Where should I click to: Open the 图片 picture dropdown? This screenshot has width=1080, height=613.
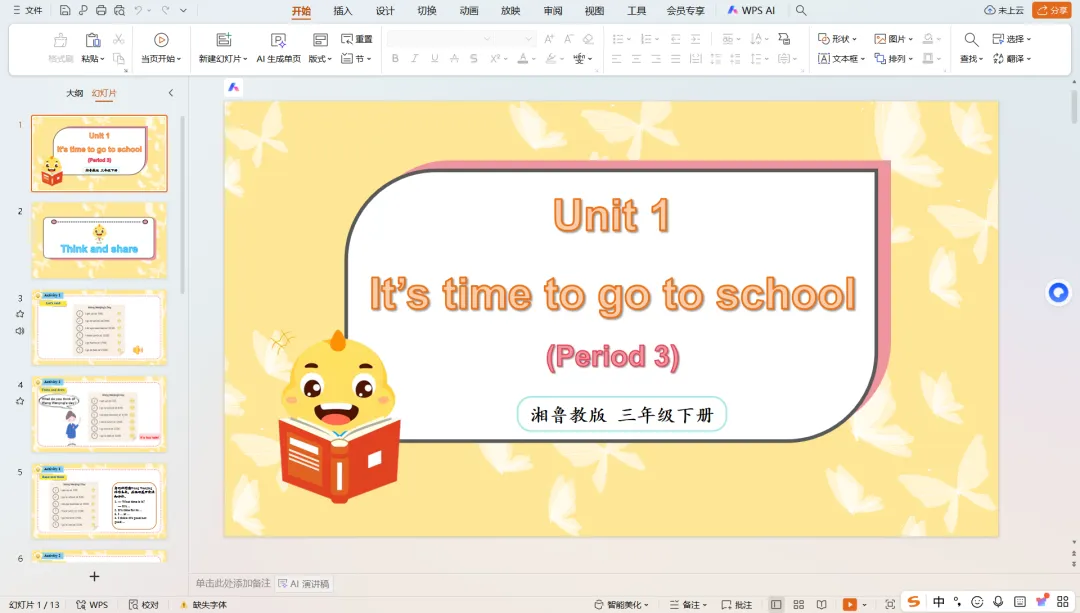pyautogui.click(x=893, y=39)
